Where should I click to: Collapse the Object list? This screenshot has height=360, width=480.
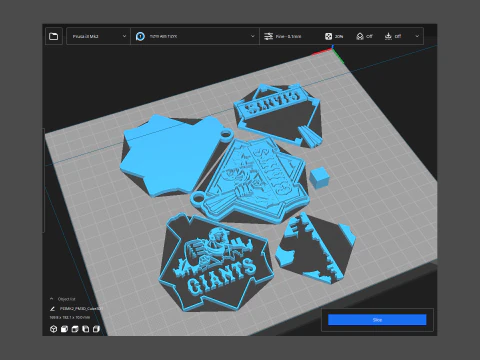51,299
